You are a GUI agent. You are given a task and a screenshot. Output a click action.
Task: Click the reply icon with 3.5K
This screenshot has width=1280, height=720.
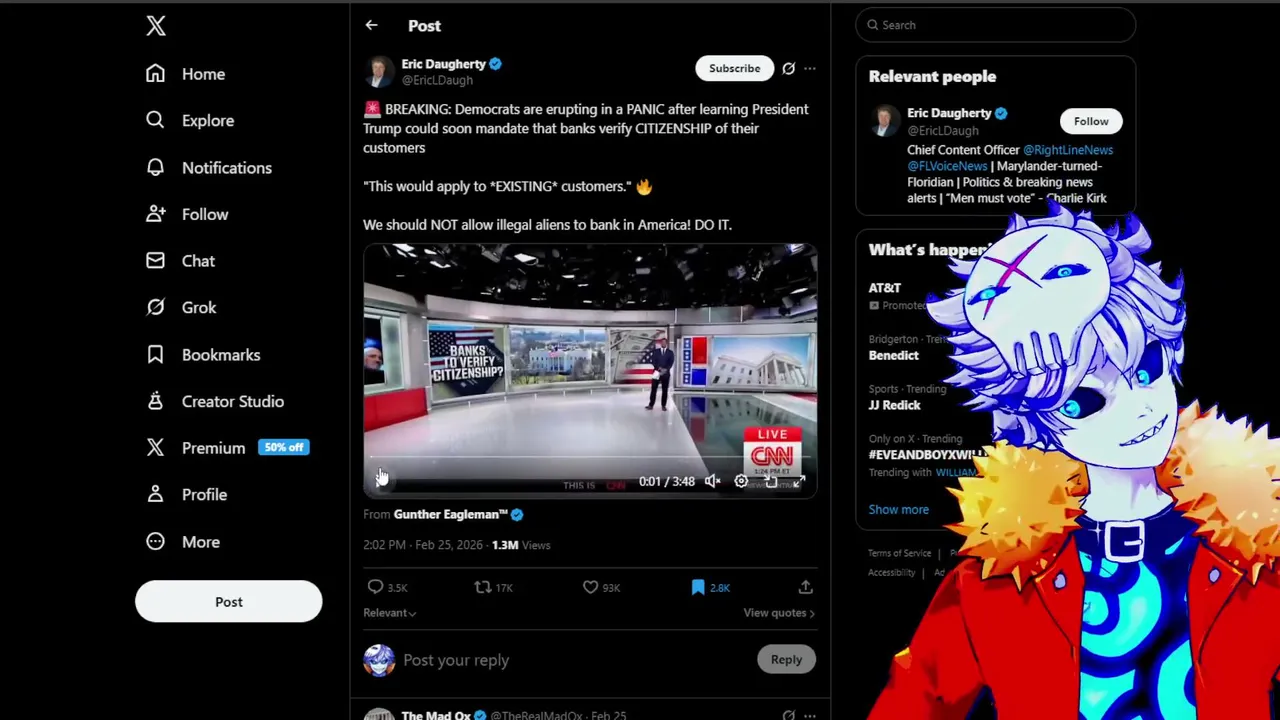375,588
